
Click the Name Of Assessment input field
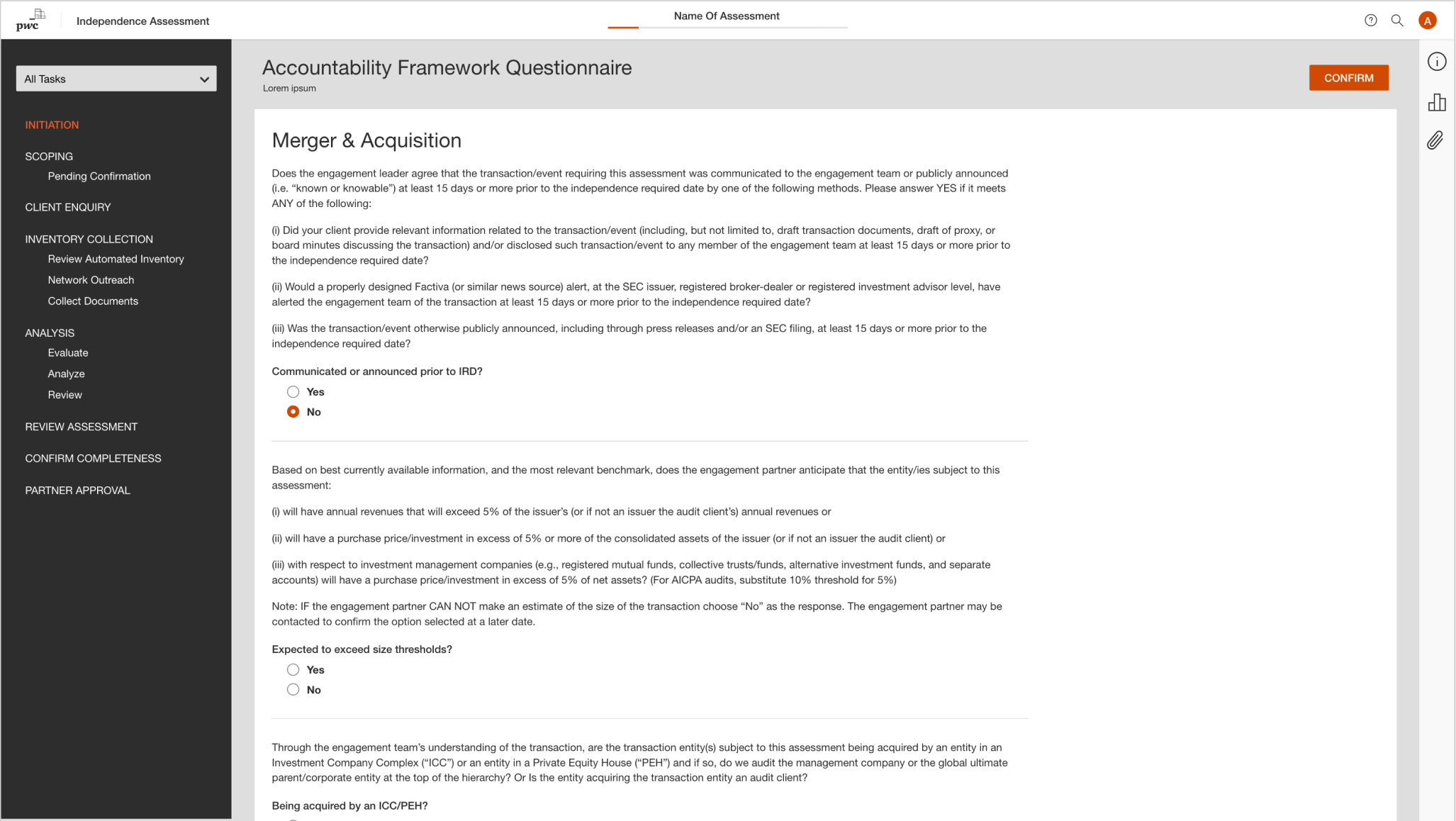coord(727,16)
